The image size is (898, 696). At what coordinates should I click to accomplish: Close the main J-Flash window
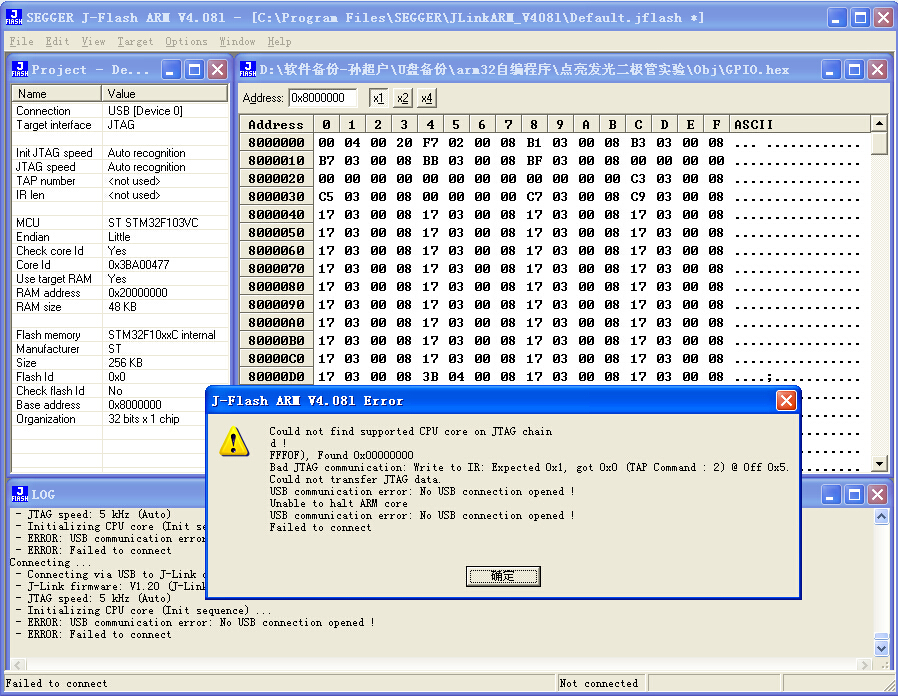pos(884,18)
